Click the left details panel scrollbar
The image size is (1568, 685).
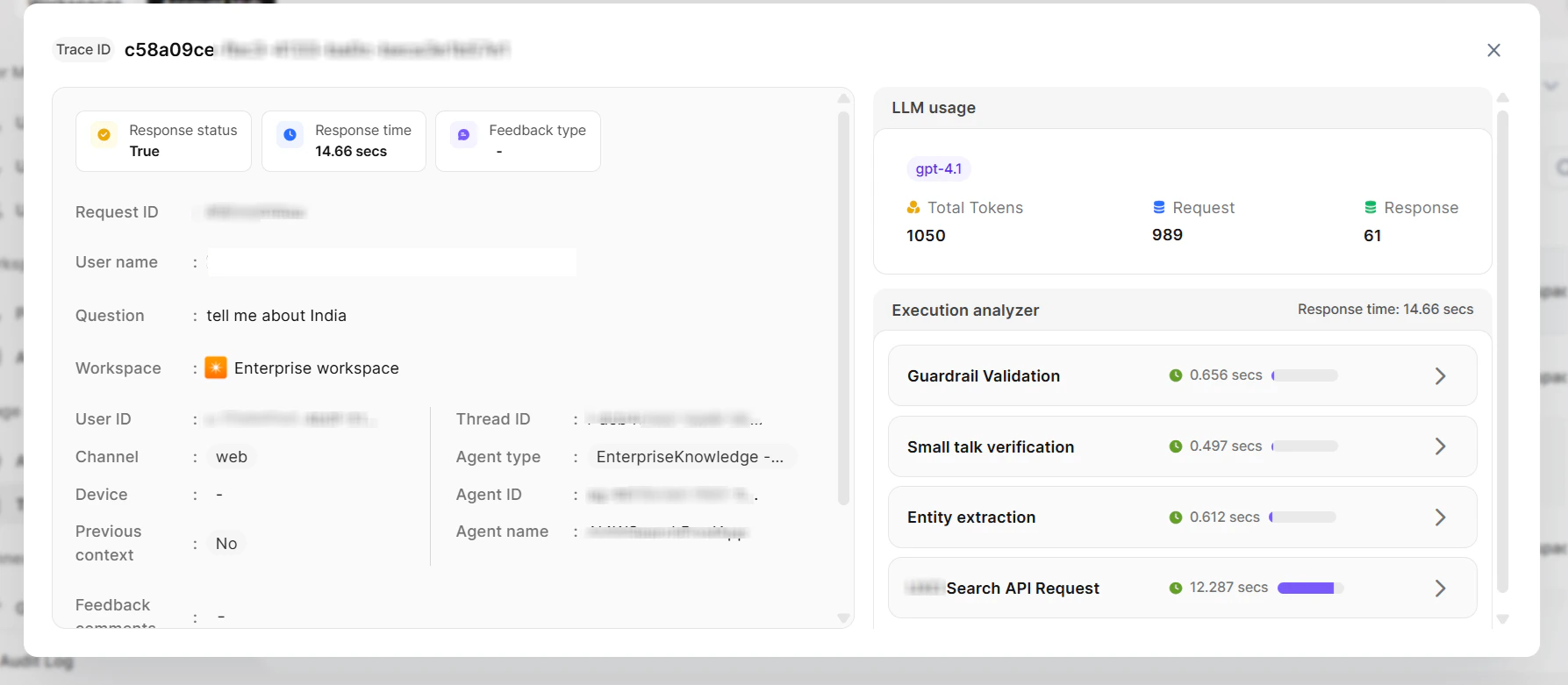click(843, 307)
